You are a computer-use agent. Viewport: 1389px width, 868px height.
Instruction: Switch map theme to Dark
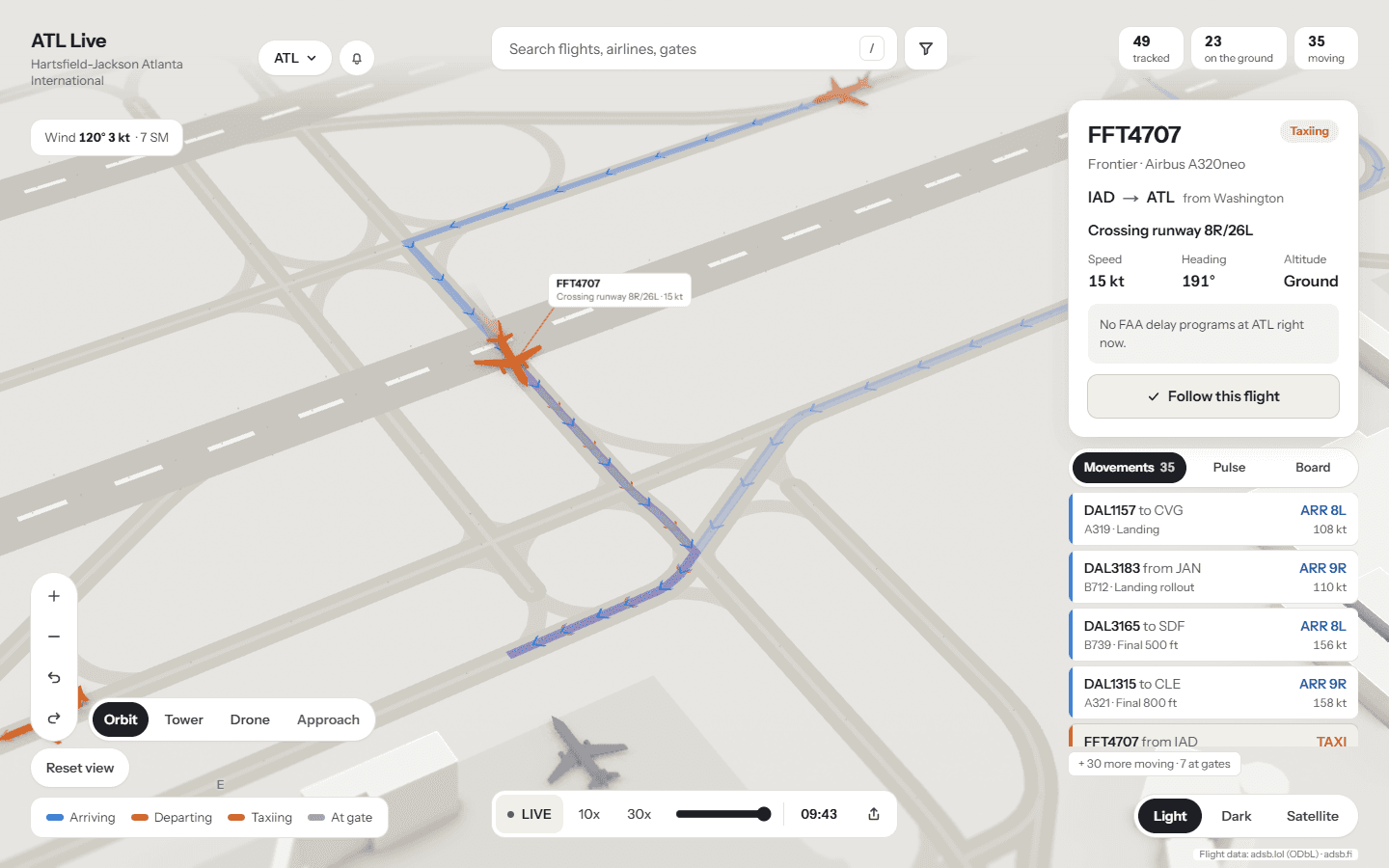pyautogui.click(x=1236, y=816)
